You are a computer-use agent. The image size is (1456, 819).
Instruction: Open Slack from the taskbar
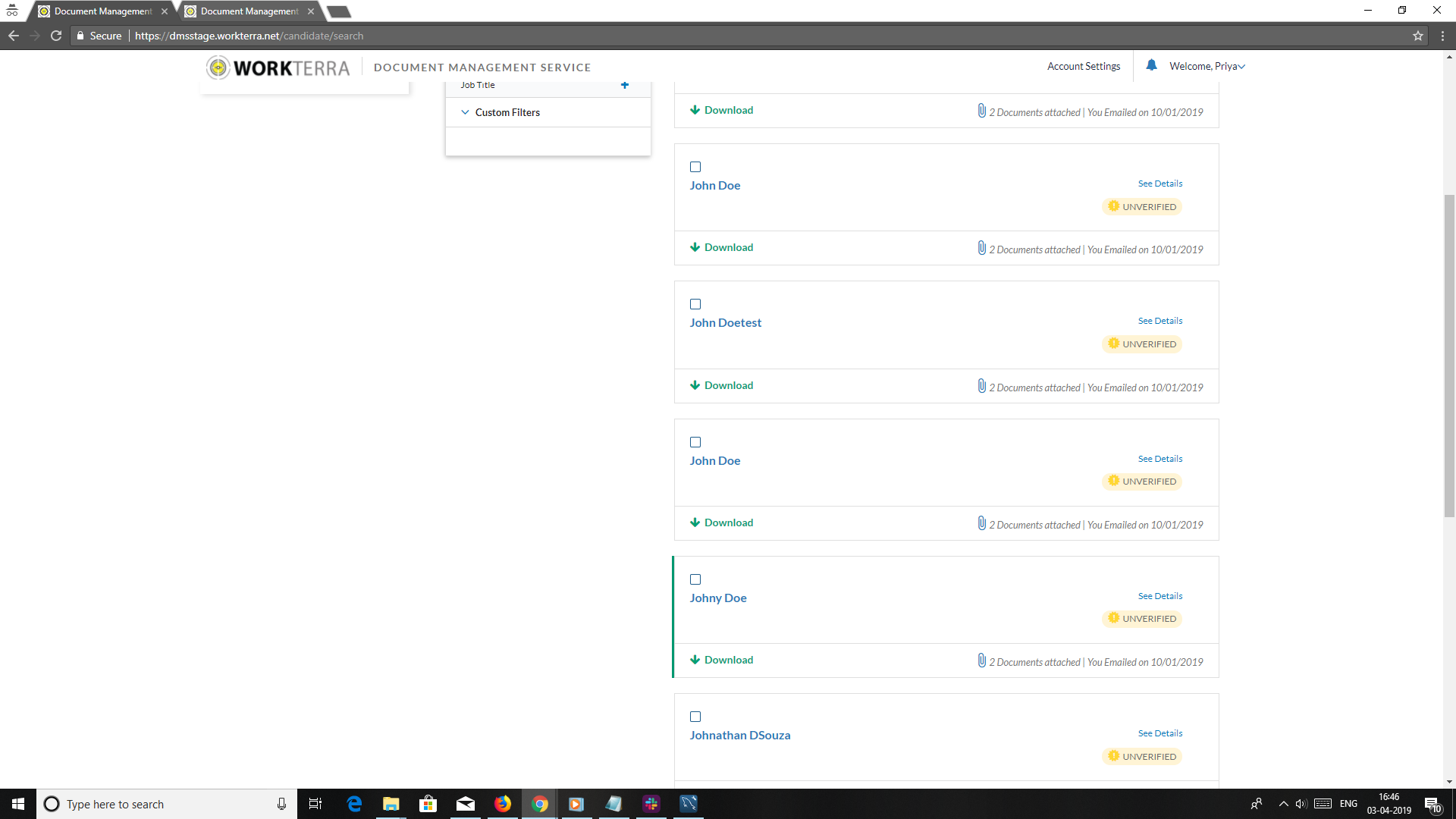click(x=651, y=804)
